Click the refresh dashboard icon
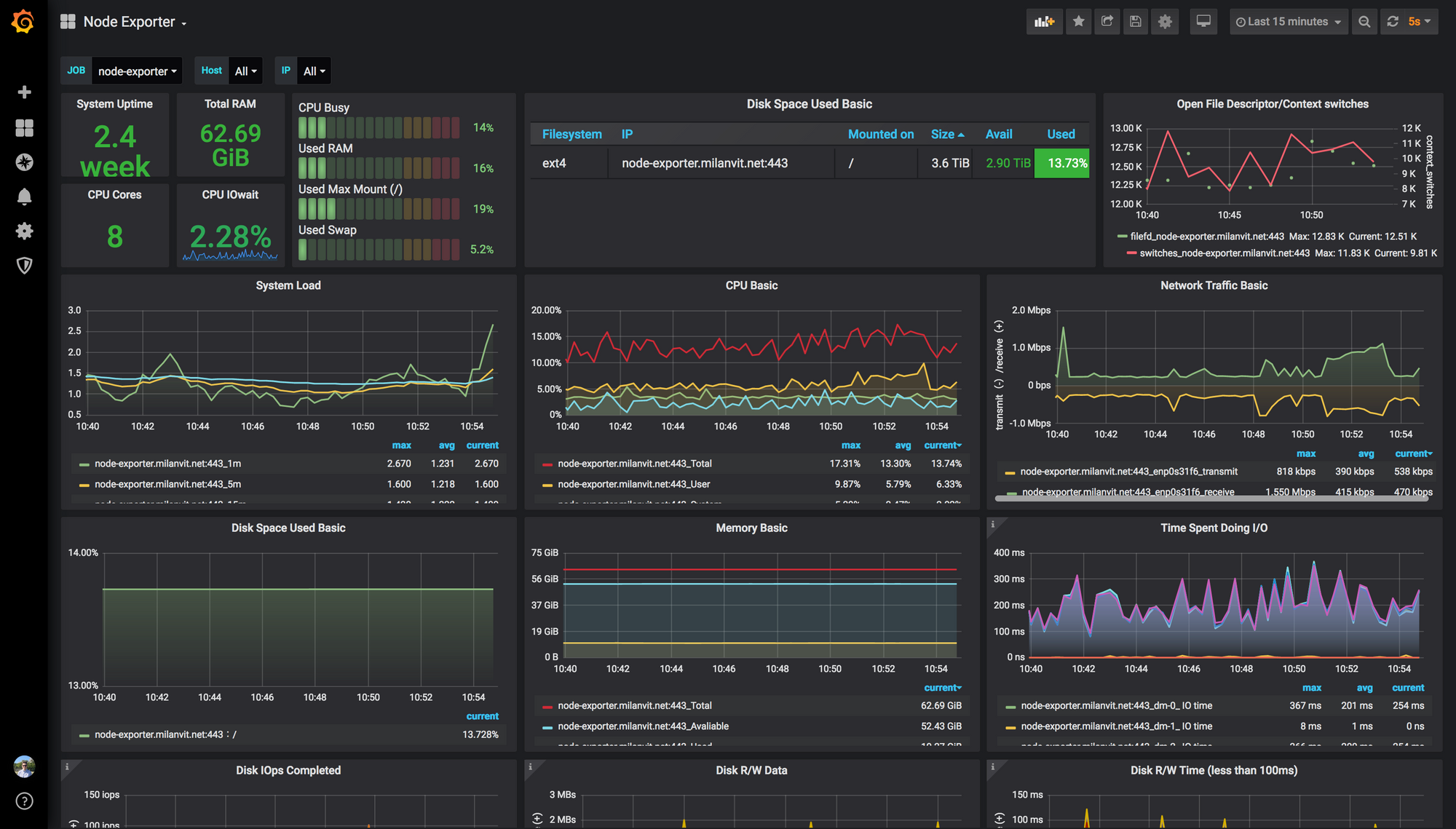 [x=1393, y=22]
